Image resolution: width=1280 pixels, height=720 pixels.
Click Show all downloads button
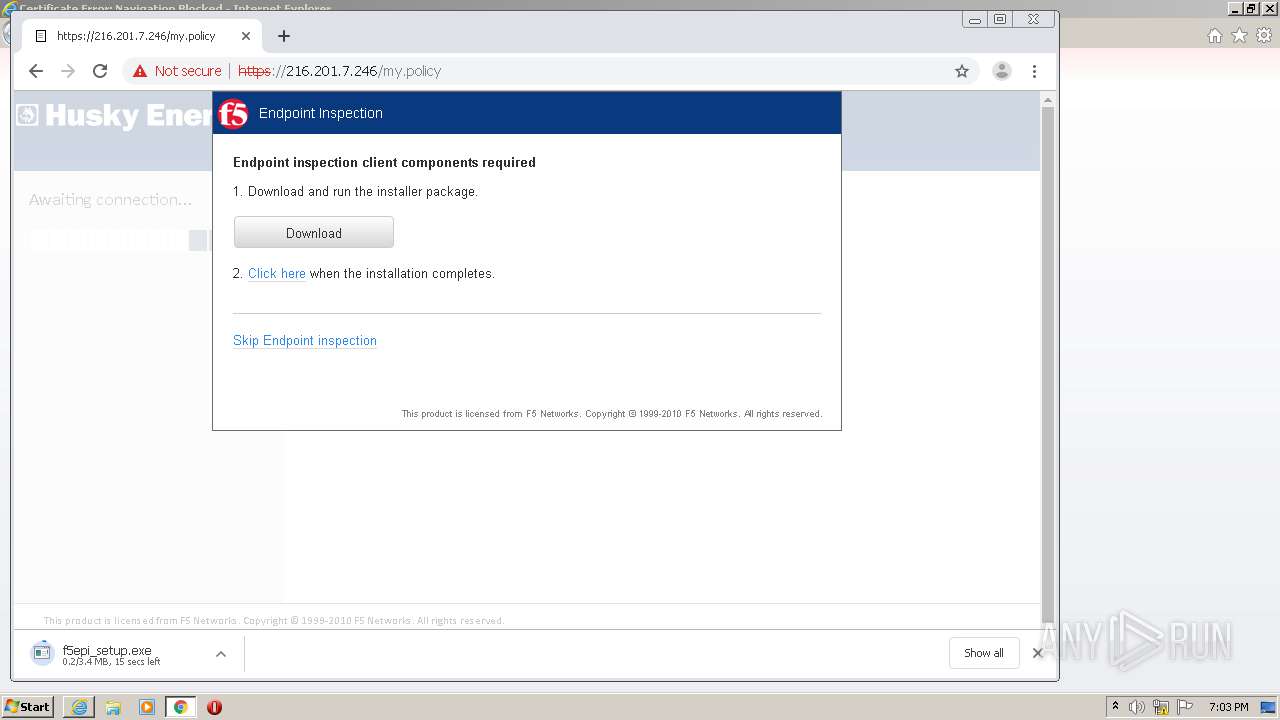click(x=984, y=653)
